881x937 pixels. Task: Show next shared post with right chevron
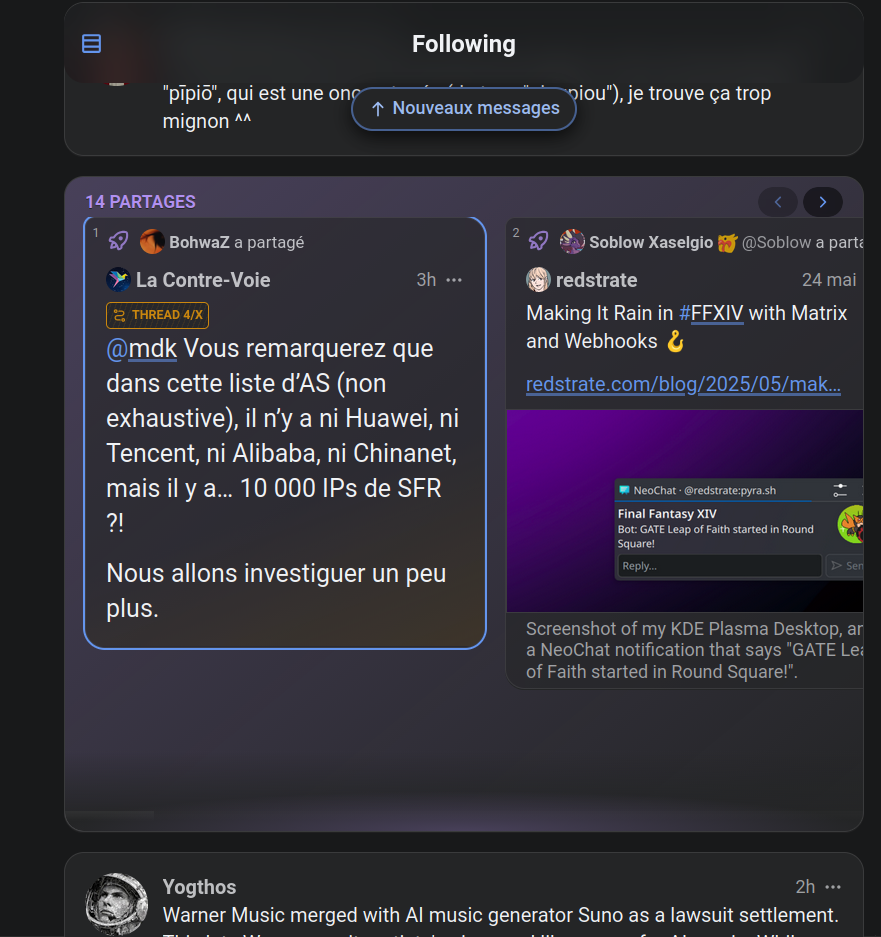tap(823, 202)
